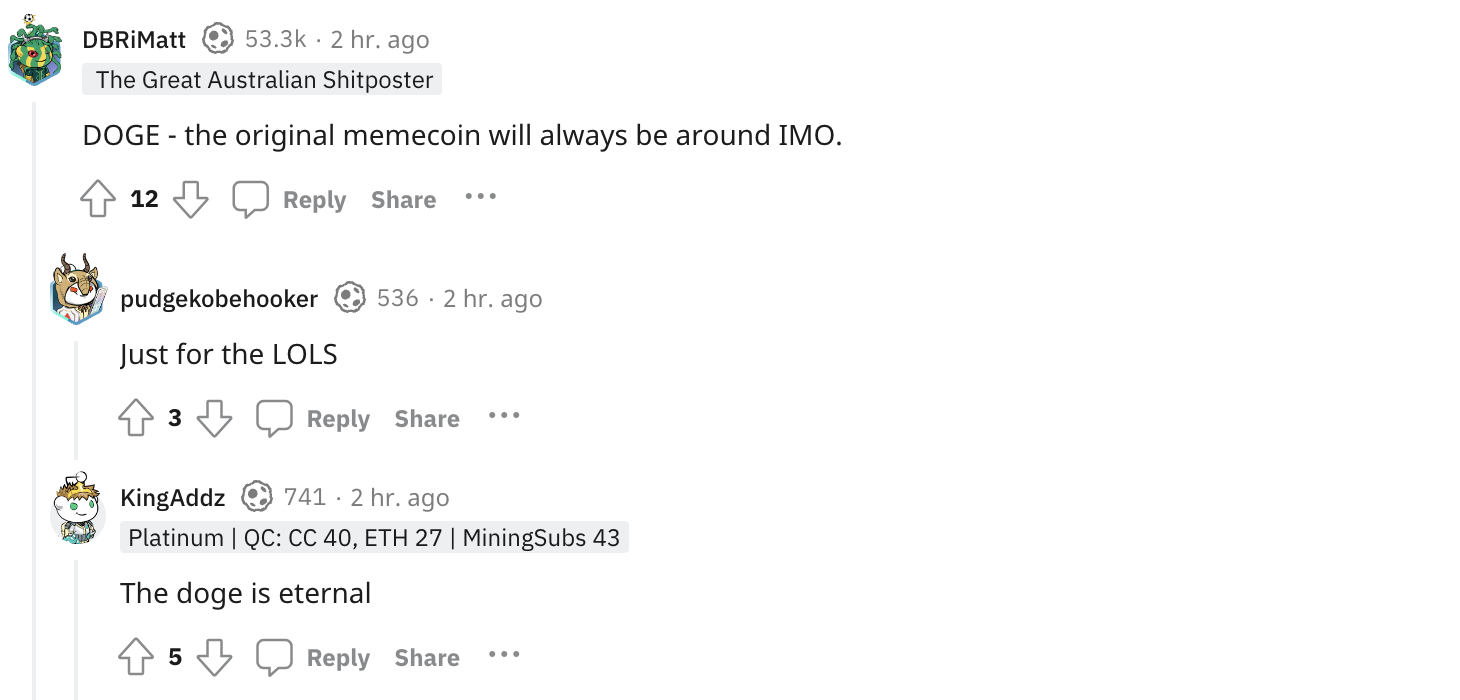Click the moon icon beside KingAddz's 741

(257, 497)
